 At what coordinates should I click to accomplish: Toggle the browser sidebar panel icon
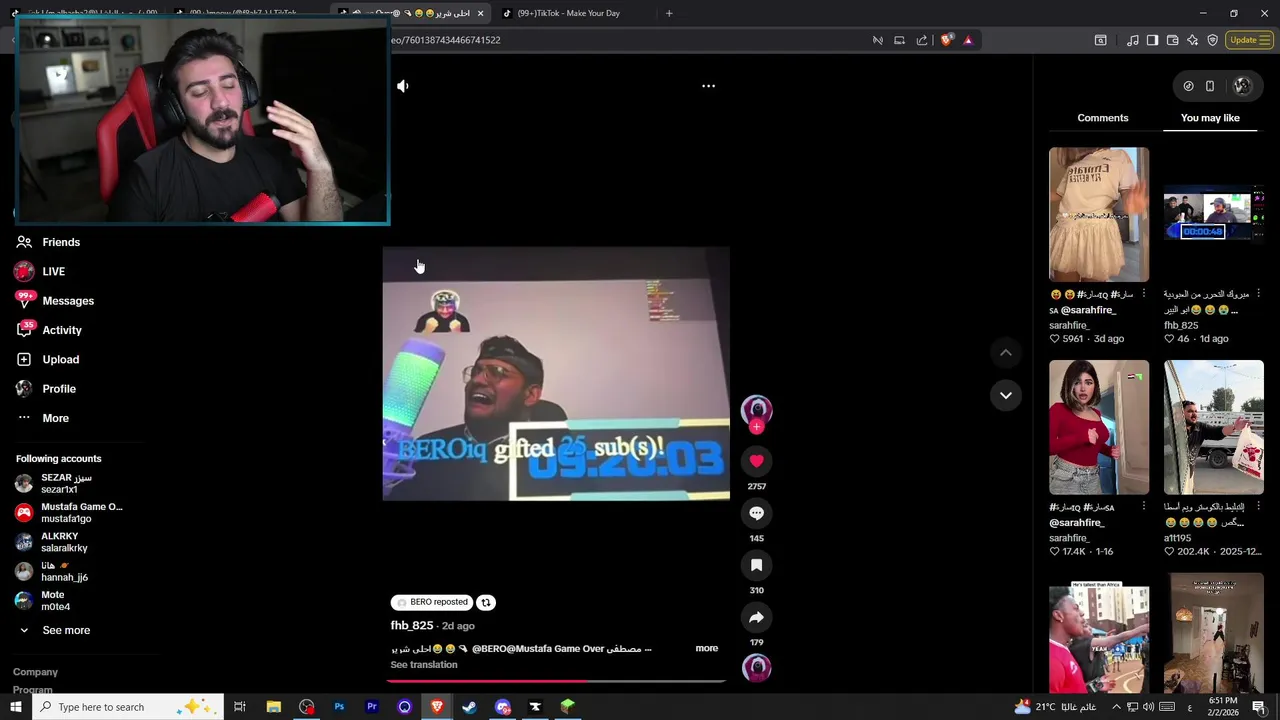[x=1152, y=40]
